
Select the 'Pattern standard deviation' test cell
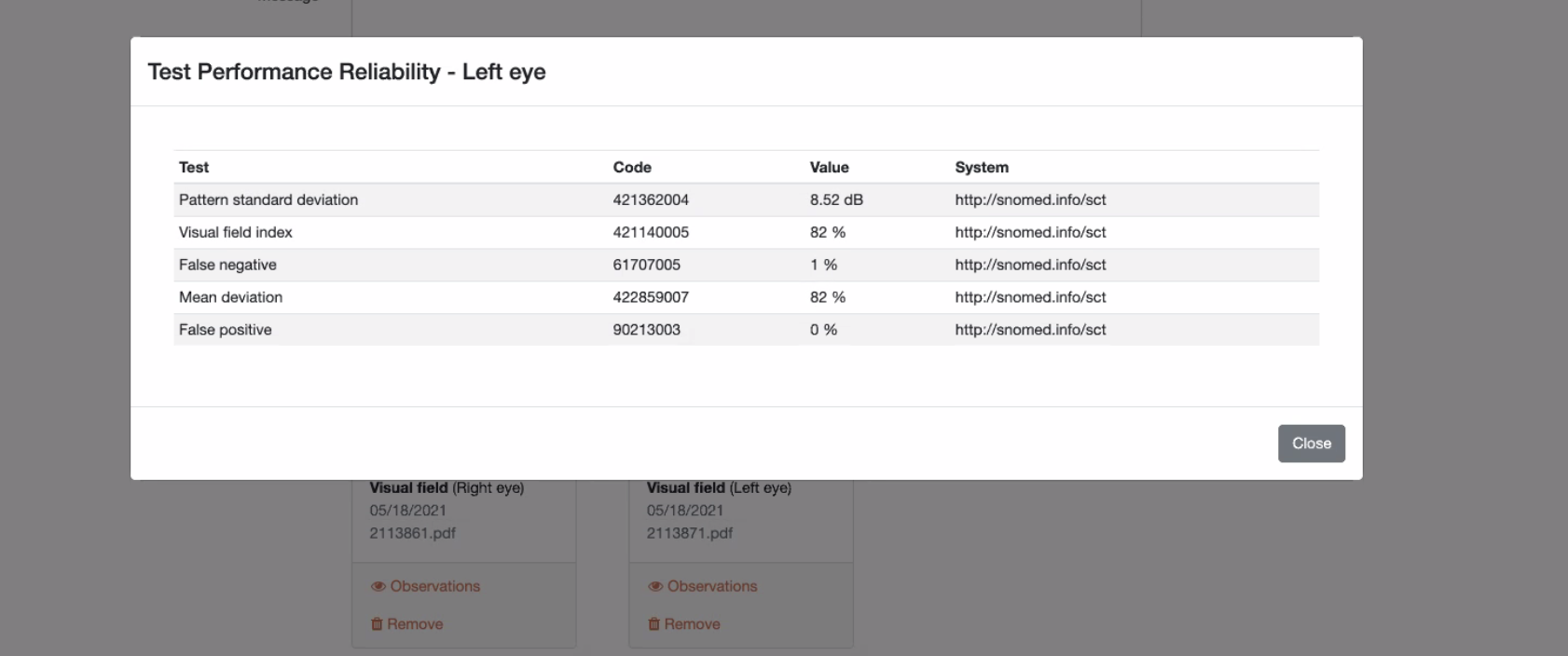click(268, 199)
